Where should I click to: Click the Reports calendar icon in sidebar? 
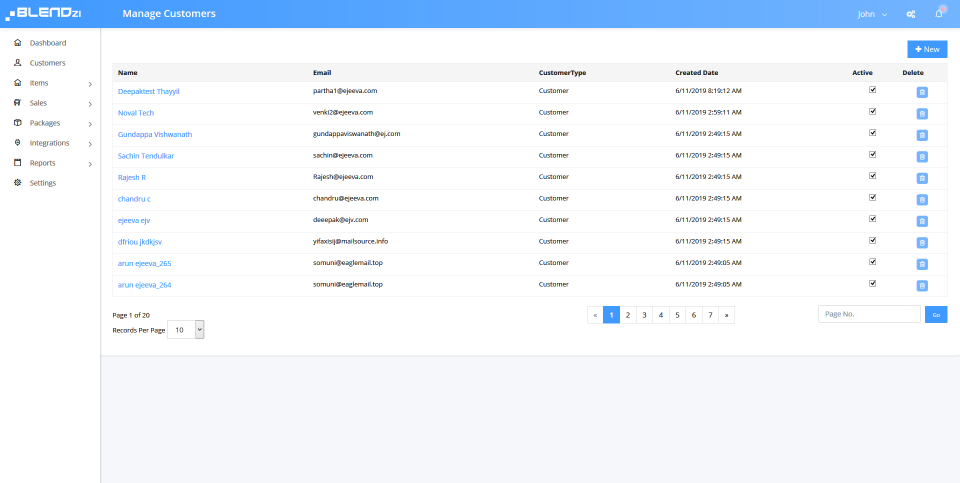click(x=17, y=163)
